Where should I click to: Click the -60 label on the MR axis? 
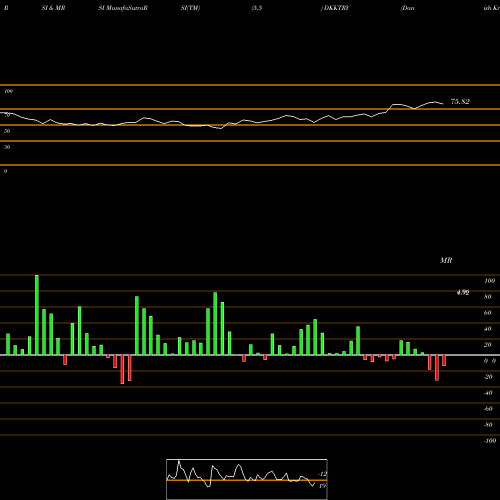coord(488,409)
